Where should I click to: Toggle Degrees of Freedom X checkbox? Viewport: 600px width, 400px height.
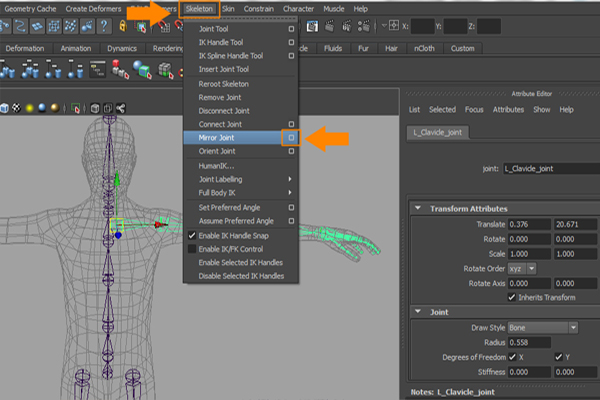tap(512, 357)
